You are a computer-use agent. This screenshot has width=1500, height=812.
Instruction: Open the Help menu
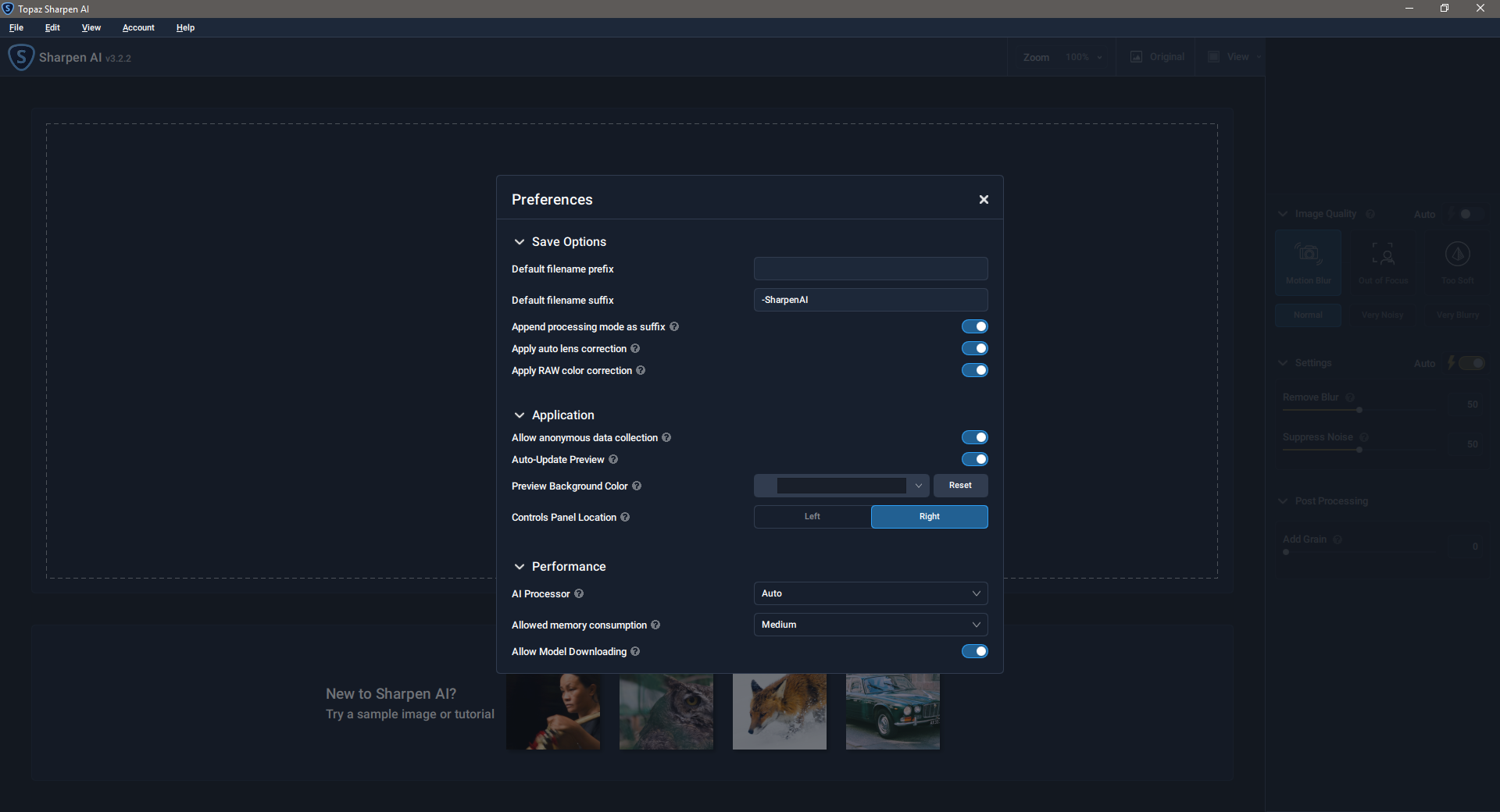click(x=185, y=27)
